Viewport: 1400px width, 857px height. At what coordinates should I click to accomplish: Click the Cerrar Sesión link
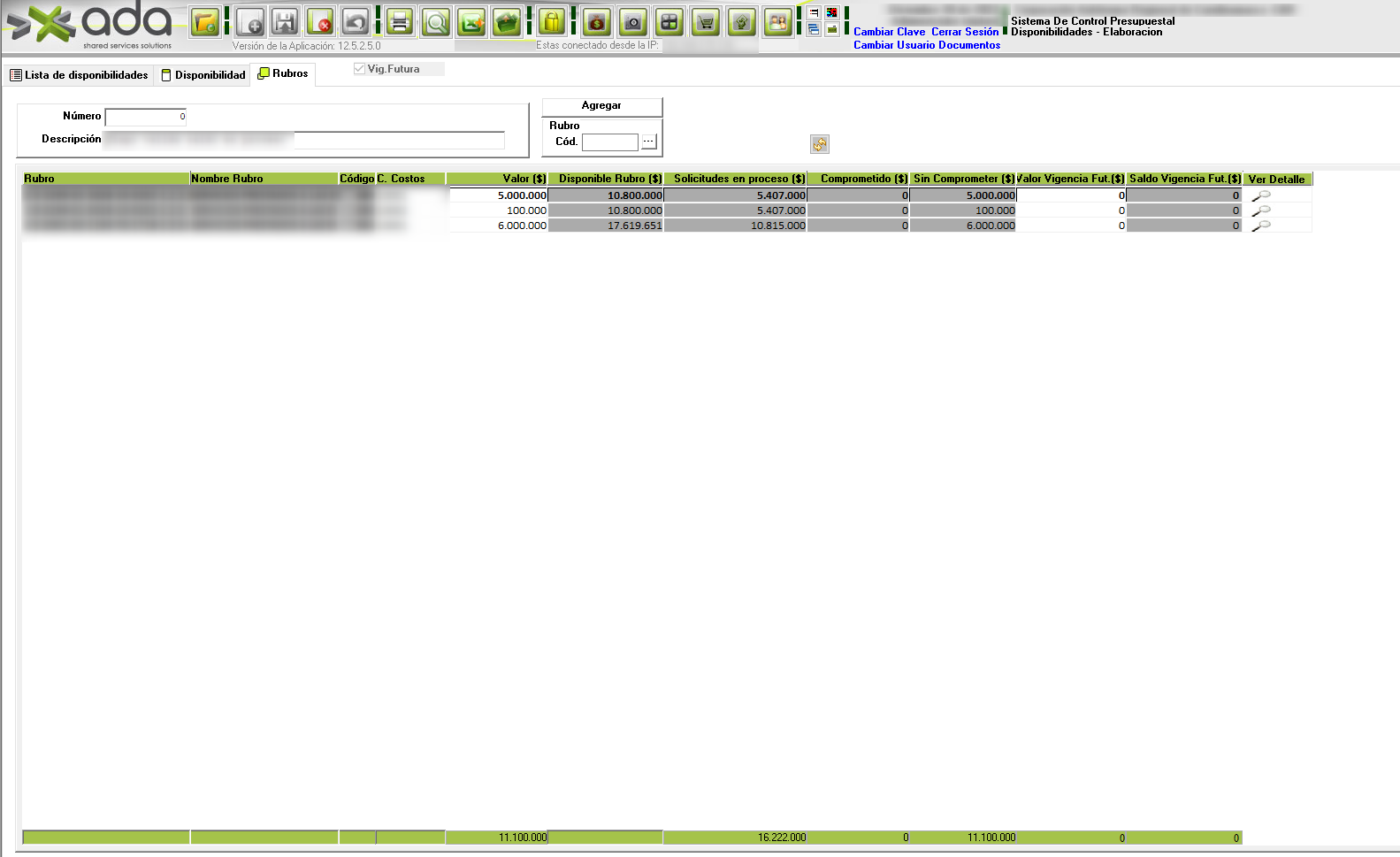[965, 32]
